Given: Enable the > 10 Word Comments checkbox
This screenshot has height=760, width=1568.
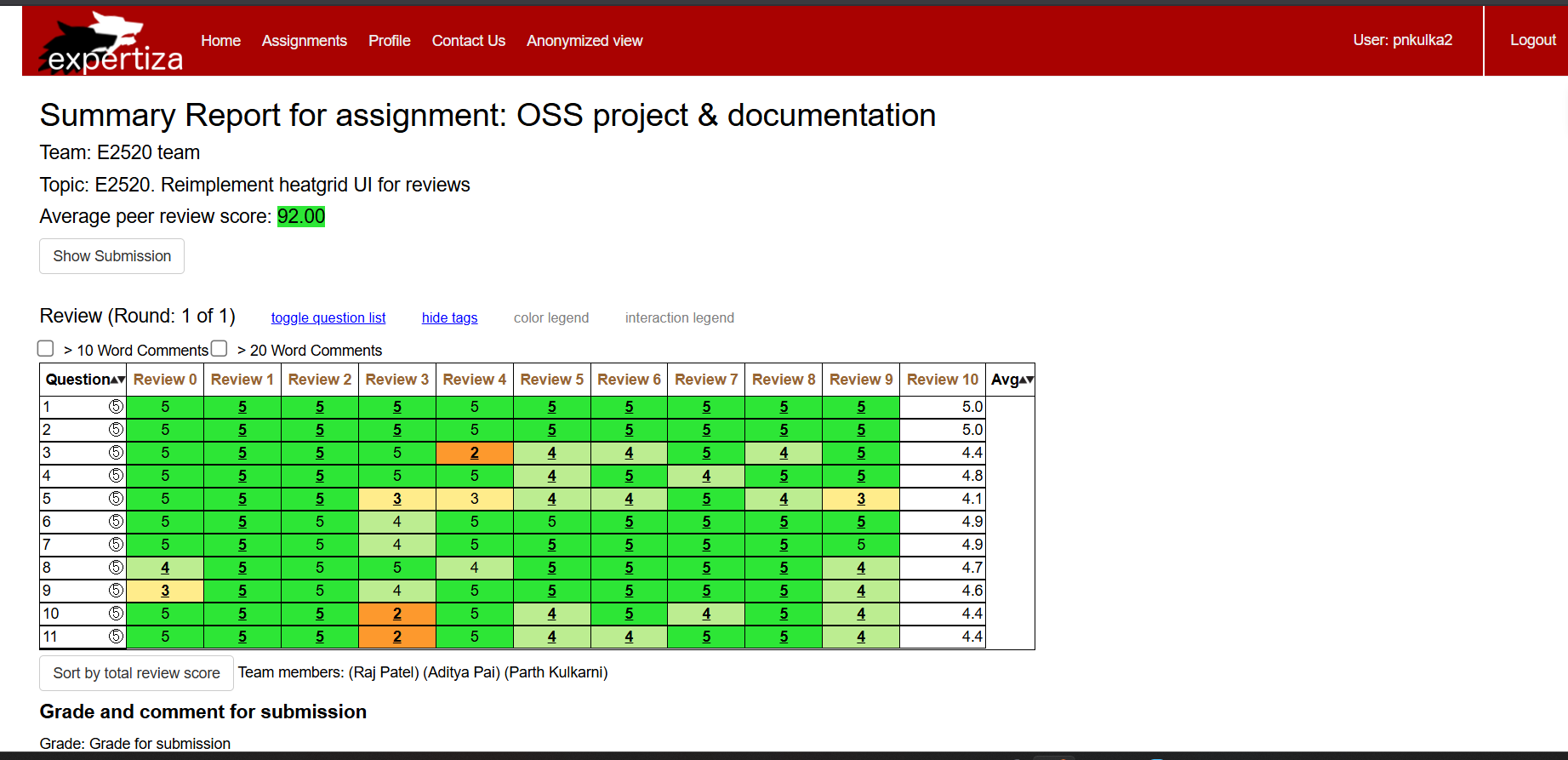Looking at the screenshot, I should [x=46, y=349].
